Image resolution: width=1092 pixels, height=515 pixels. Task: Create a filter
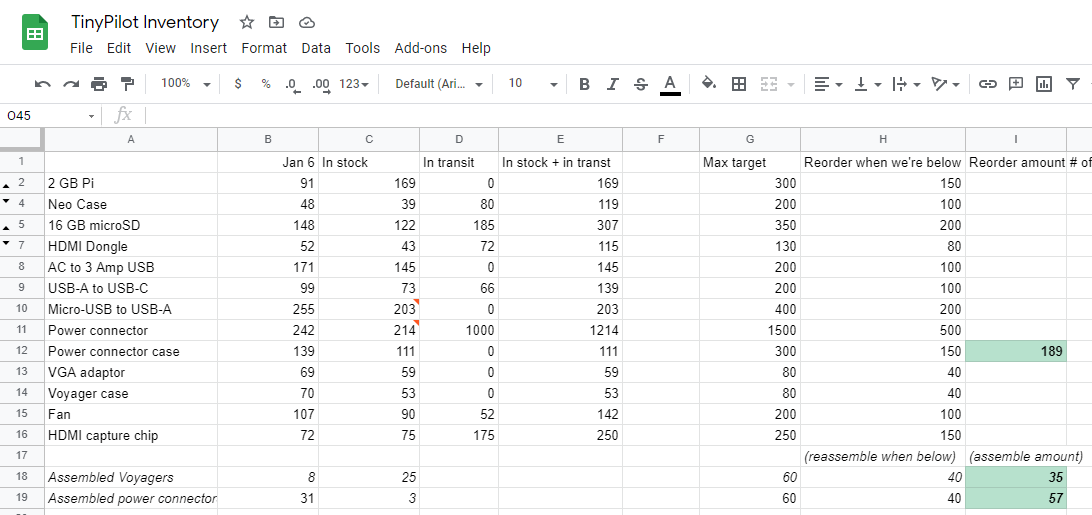[x=1072, y=84]
